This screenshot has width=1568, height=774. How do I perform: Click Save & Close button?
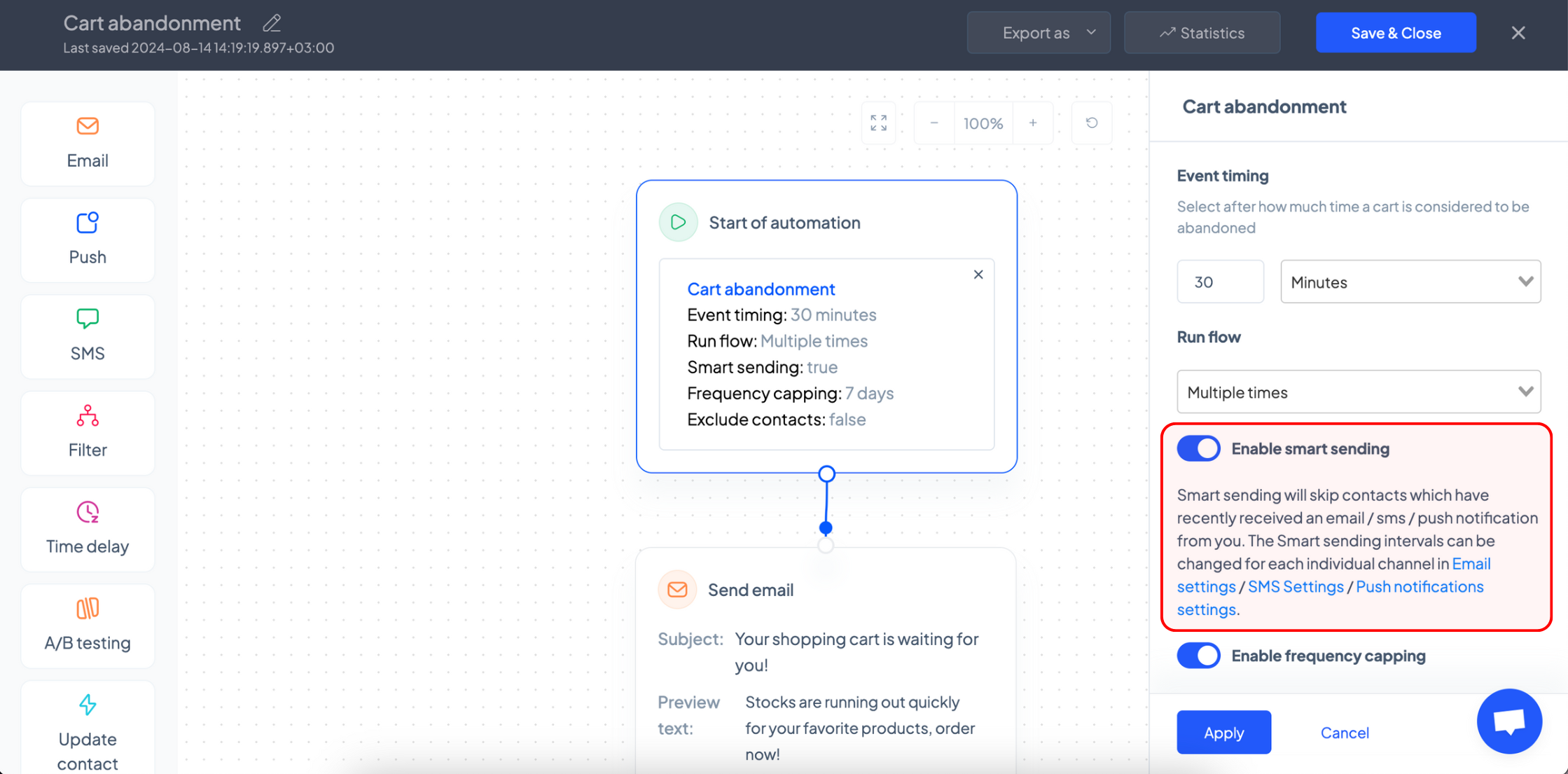[1396, 33]
